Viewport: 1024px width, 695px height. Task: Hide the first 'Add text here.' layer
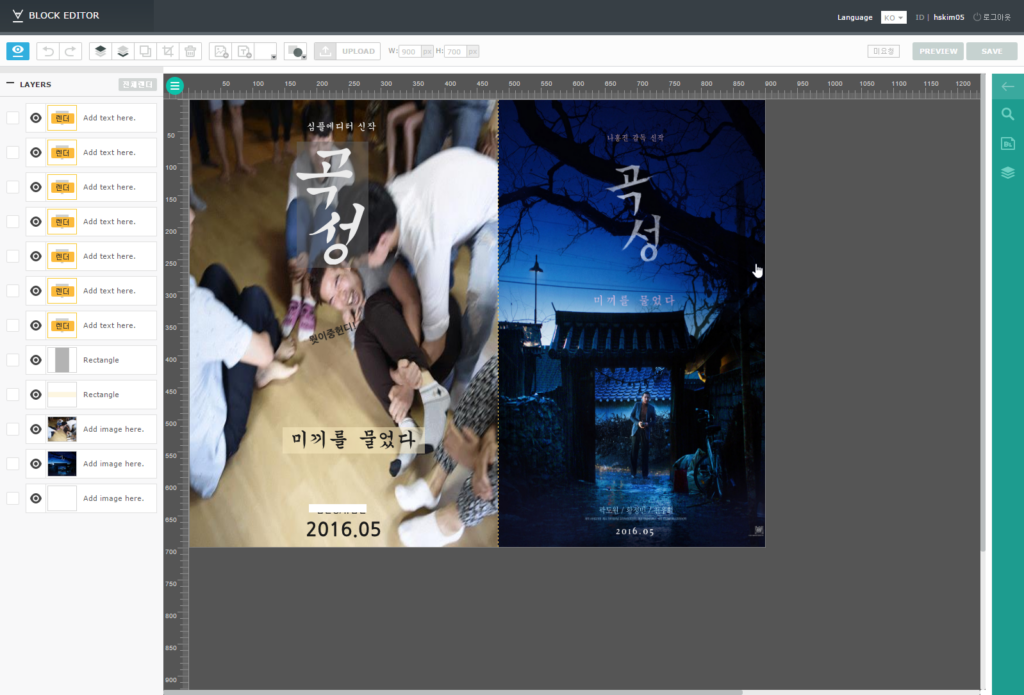click(36, 118)
